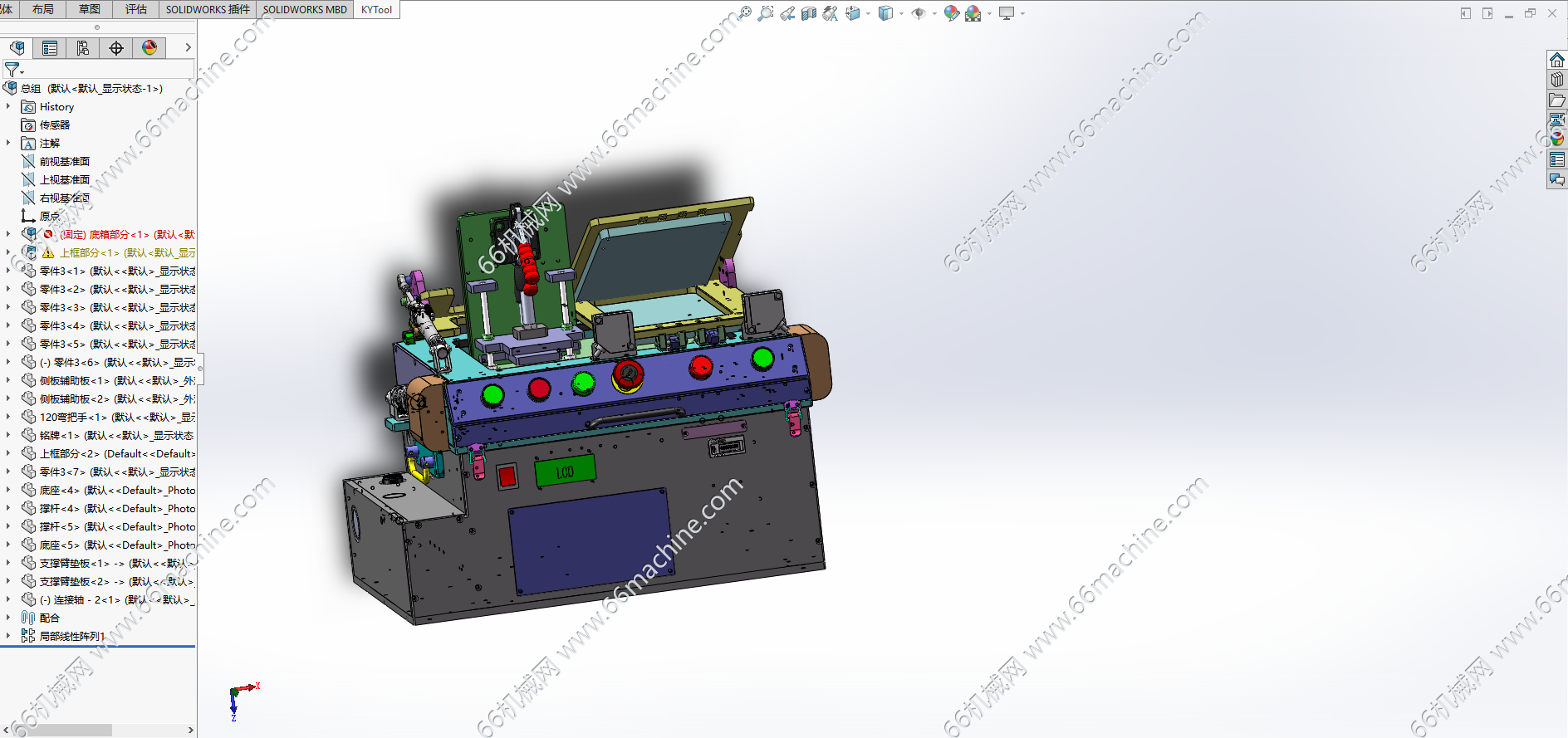This screenshot has width=1568, height=738.
Task: Select 局部线性阵列1 pattern feature
Action: click(x=63, y=636)
